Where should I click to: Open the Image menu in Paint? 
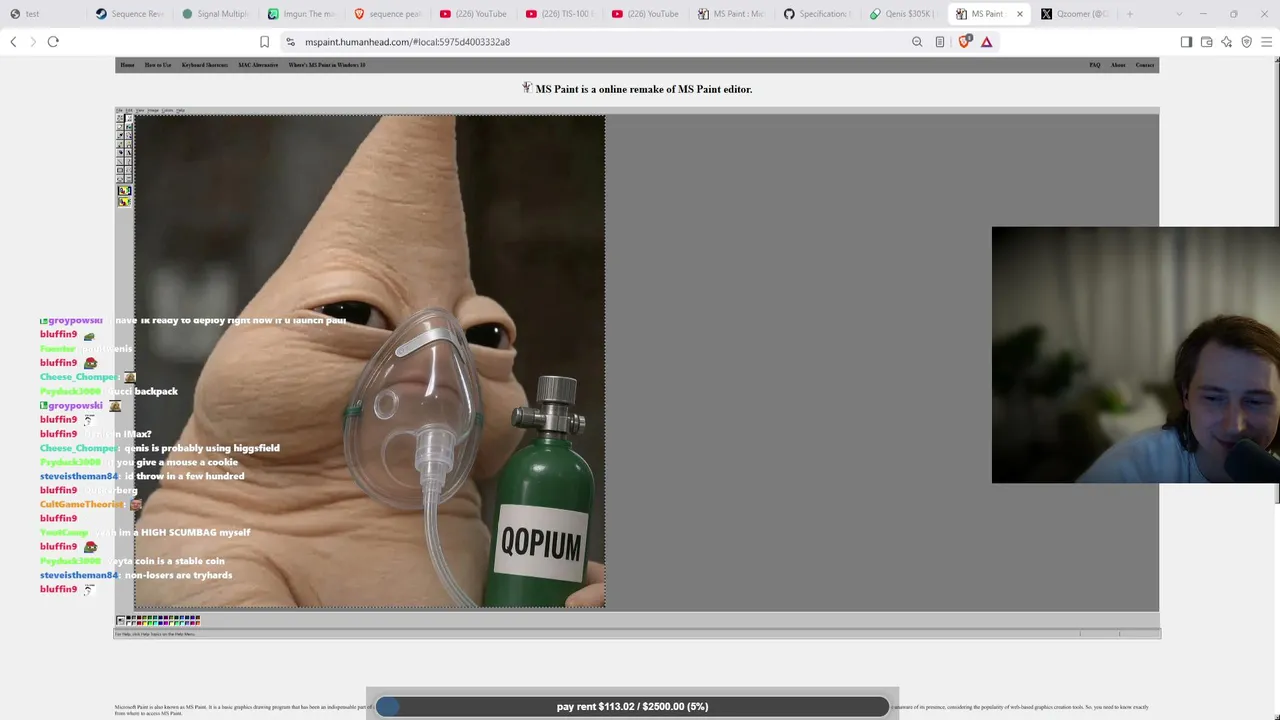[153, 110]
